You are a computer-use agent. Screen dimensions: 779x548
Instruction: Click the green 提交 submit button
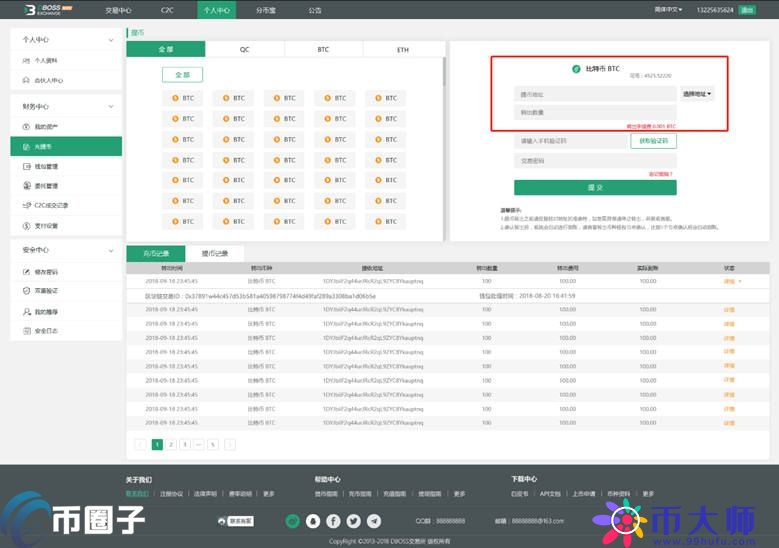tap(595, 187)
